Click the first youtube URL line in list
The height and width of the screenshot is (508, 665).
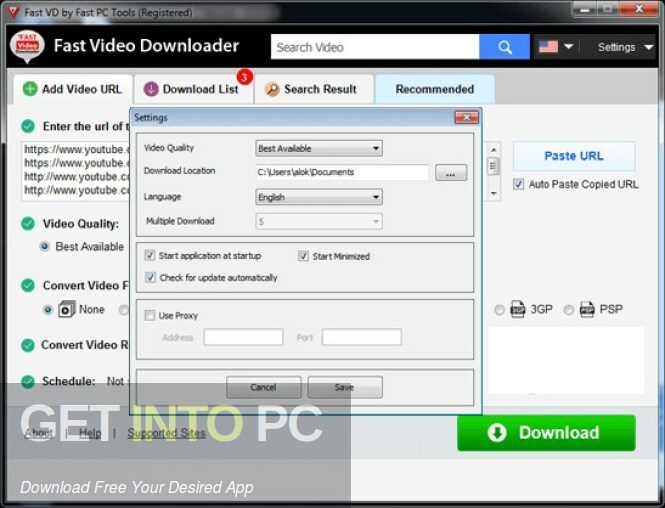click(x=76, y=149)
